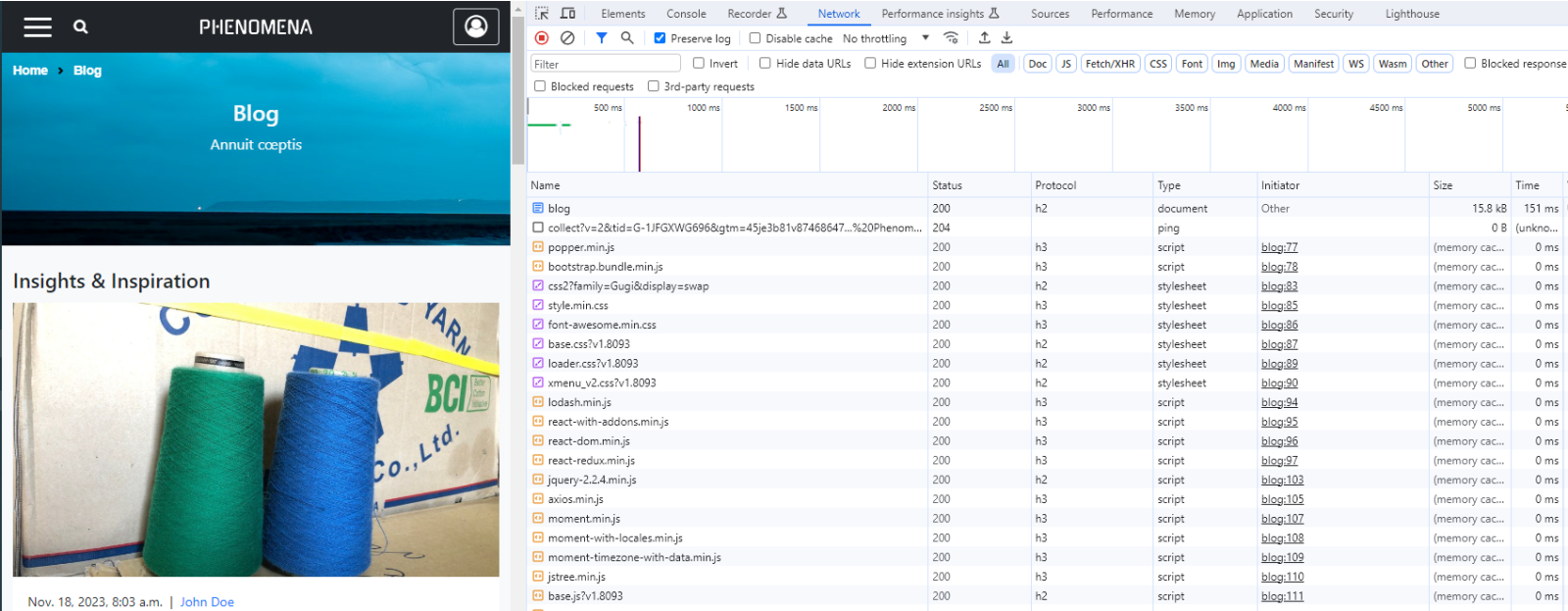Click the network Filter text field
This screenshot has width=1568, height=611.
(x=606, y=64)
